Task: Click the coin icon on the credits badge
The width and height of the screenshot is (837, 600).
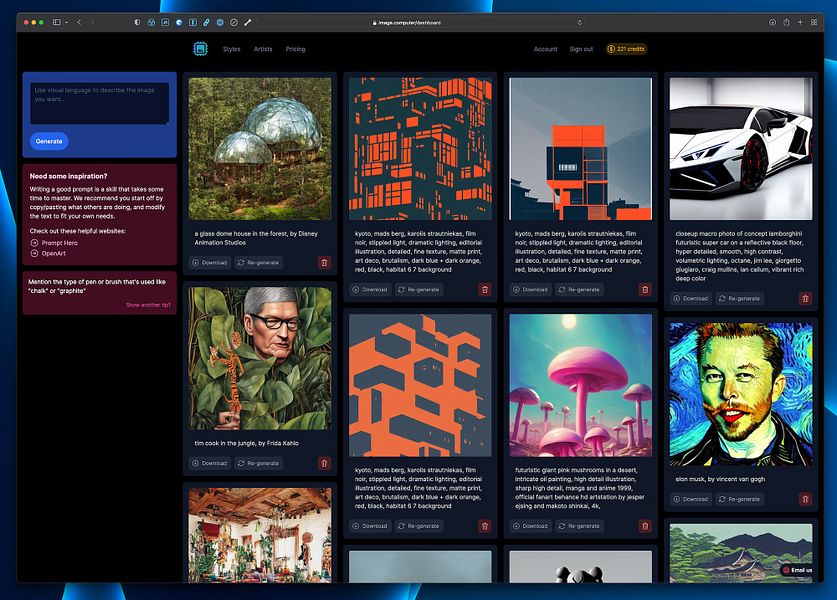Action: point(613,47)
